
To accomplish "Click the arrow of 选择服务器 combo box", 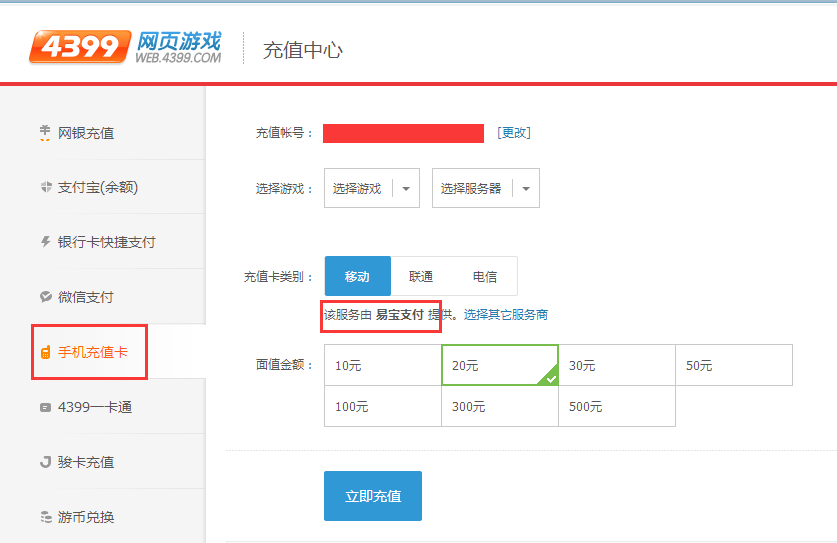I will coord(526,188).
